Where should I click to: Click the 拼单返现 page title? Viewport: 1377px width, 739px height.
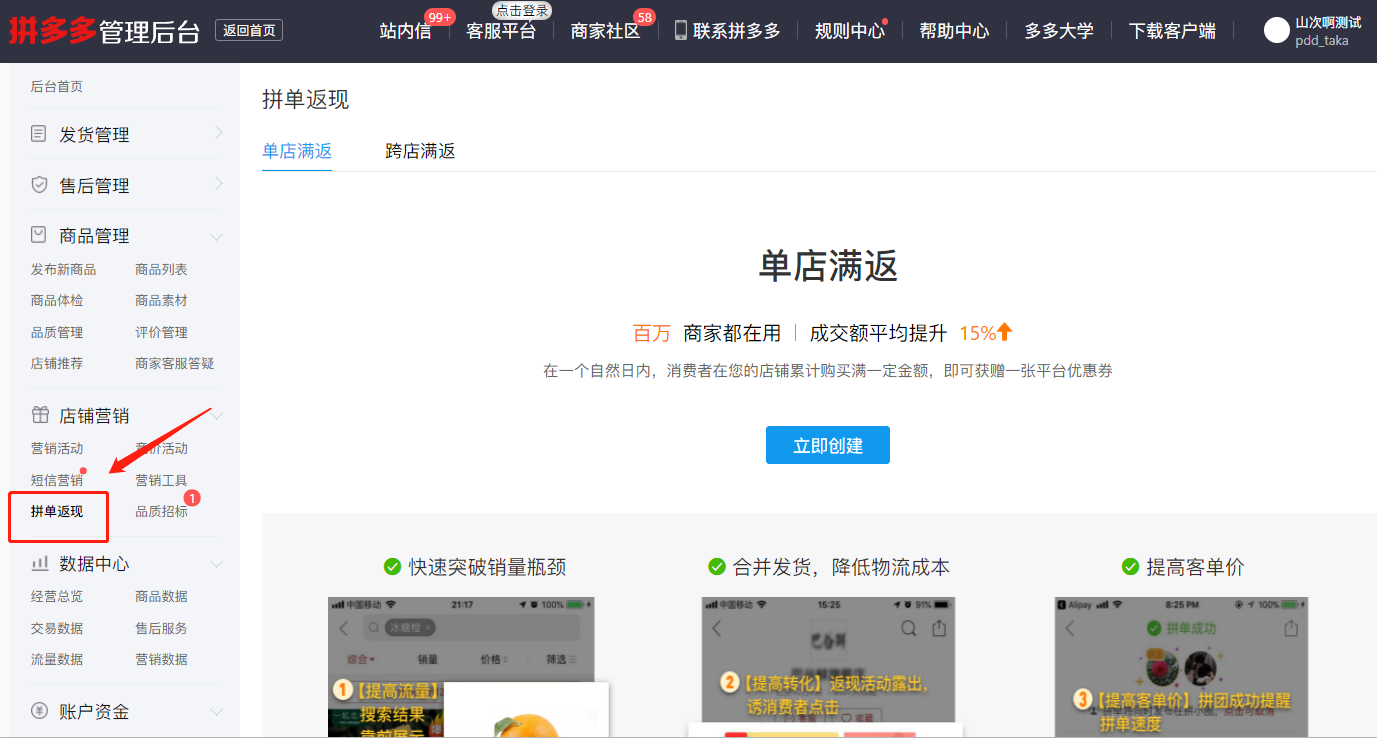306,99
